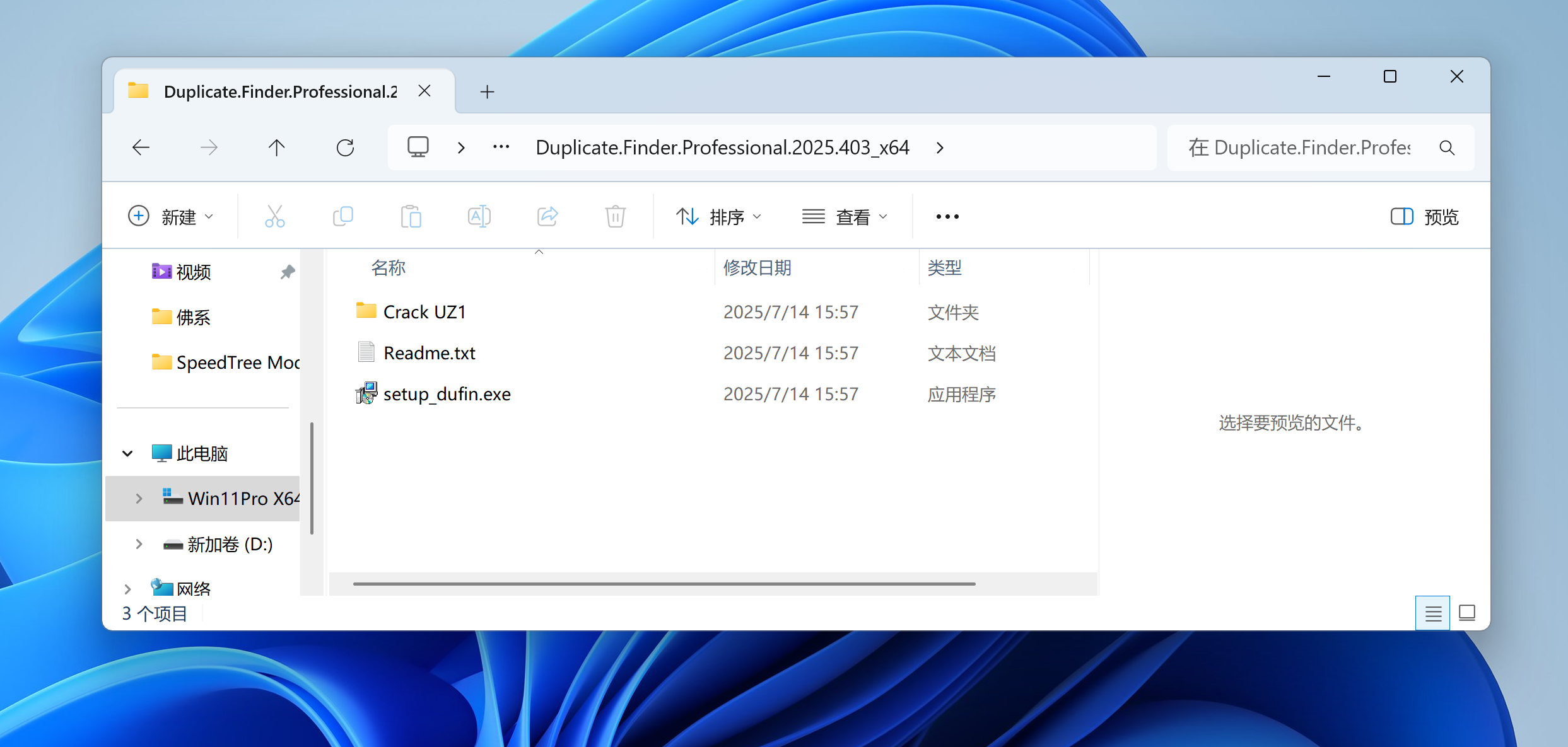Click the horizontal scrollbar in file list
Screen dimensions: 1568x747
tap(664, 584)
